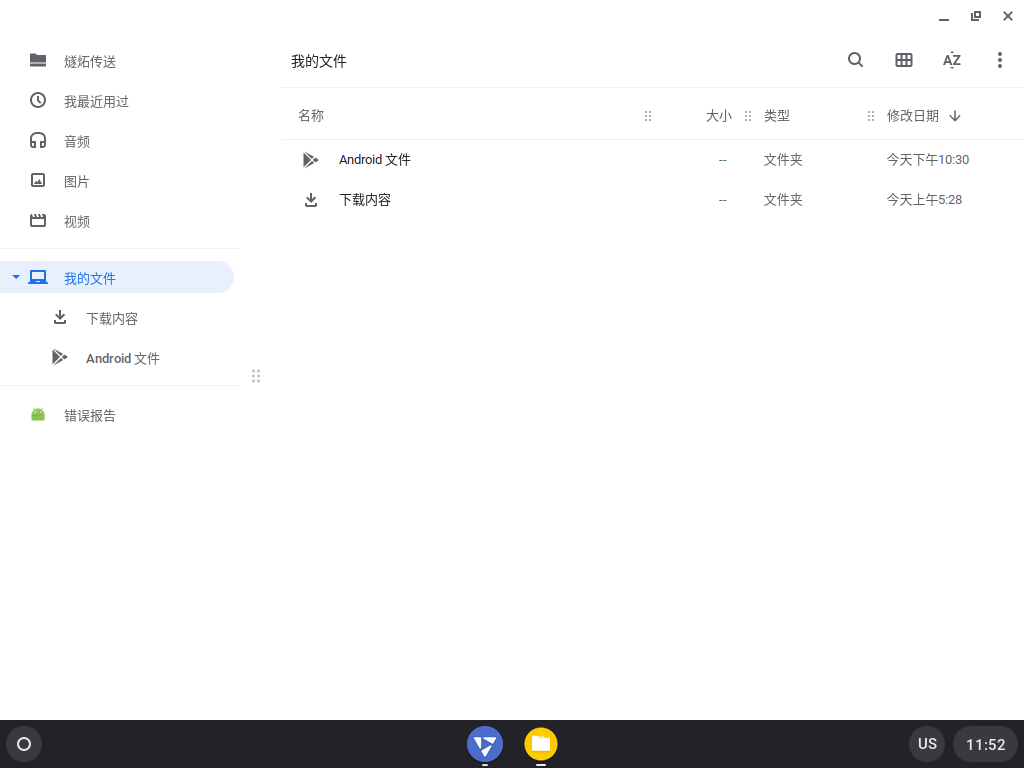Open 图片 images in sidebar
This screenshot has height=768, width=1024.
(77, 181)
